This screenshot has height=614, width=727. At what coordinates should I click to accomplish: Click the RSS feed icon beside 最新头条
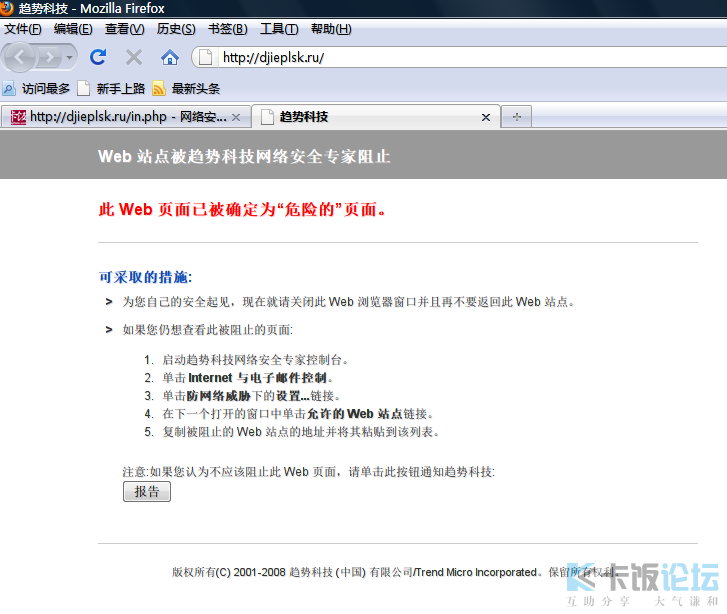click(x=159, y=88)
